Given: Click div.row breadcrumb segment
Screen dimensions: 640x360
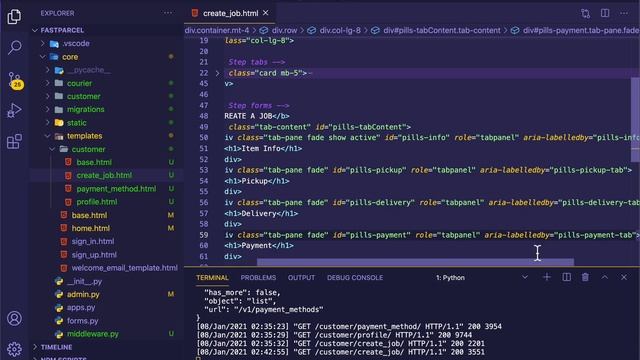Looking at the screenshot, I should pyautogui.click(x=284, y=31).
